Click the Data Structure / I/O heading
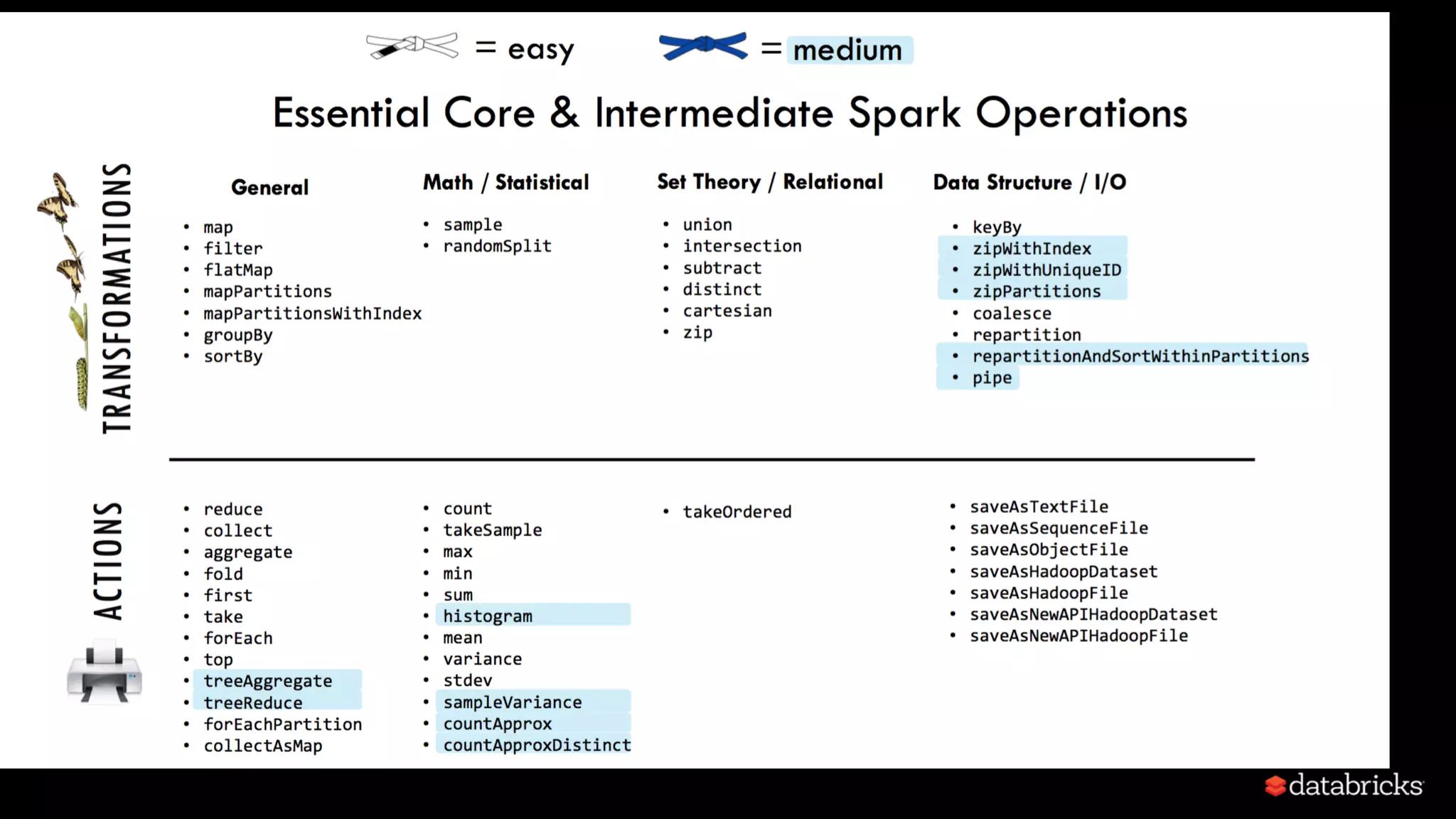 coord(1029,183)
